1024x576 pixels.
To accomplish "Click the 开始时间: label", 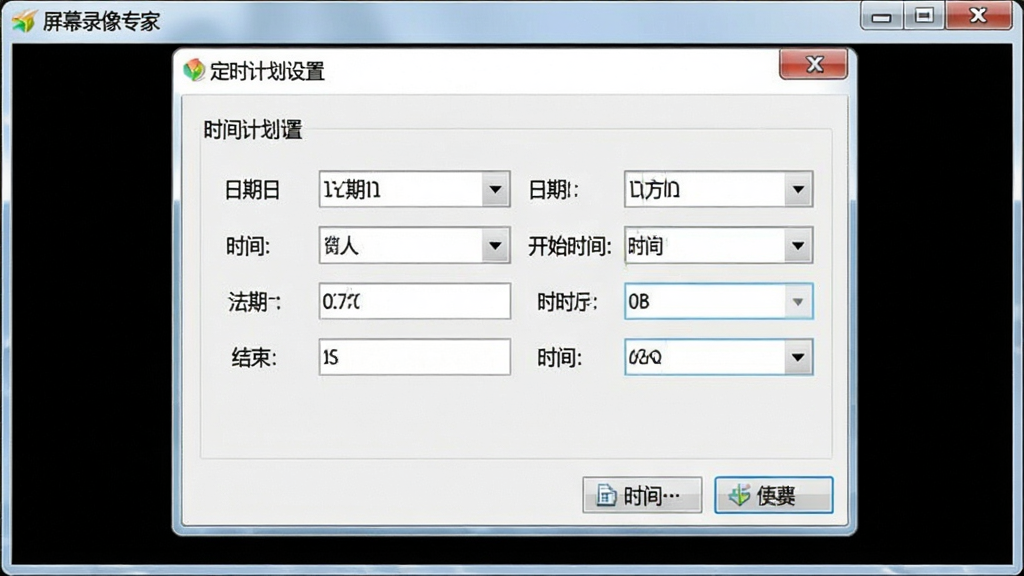I will point(569,246).
